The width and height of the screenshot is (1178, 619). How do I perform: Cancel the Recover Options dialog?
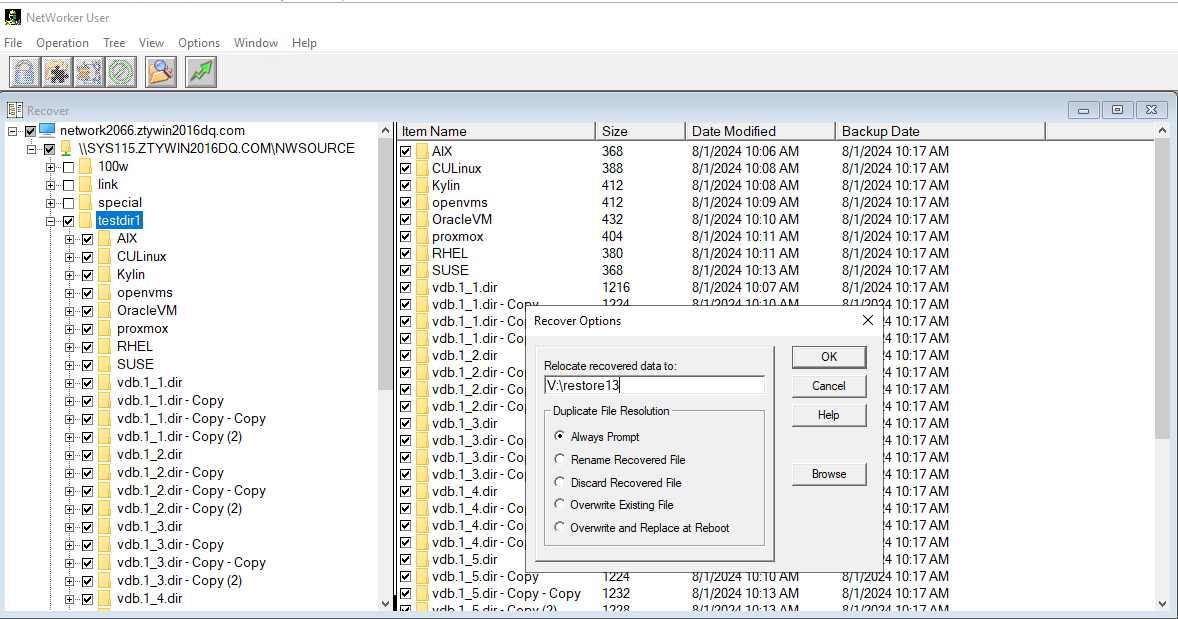(x=829, y=386)
